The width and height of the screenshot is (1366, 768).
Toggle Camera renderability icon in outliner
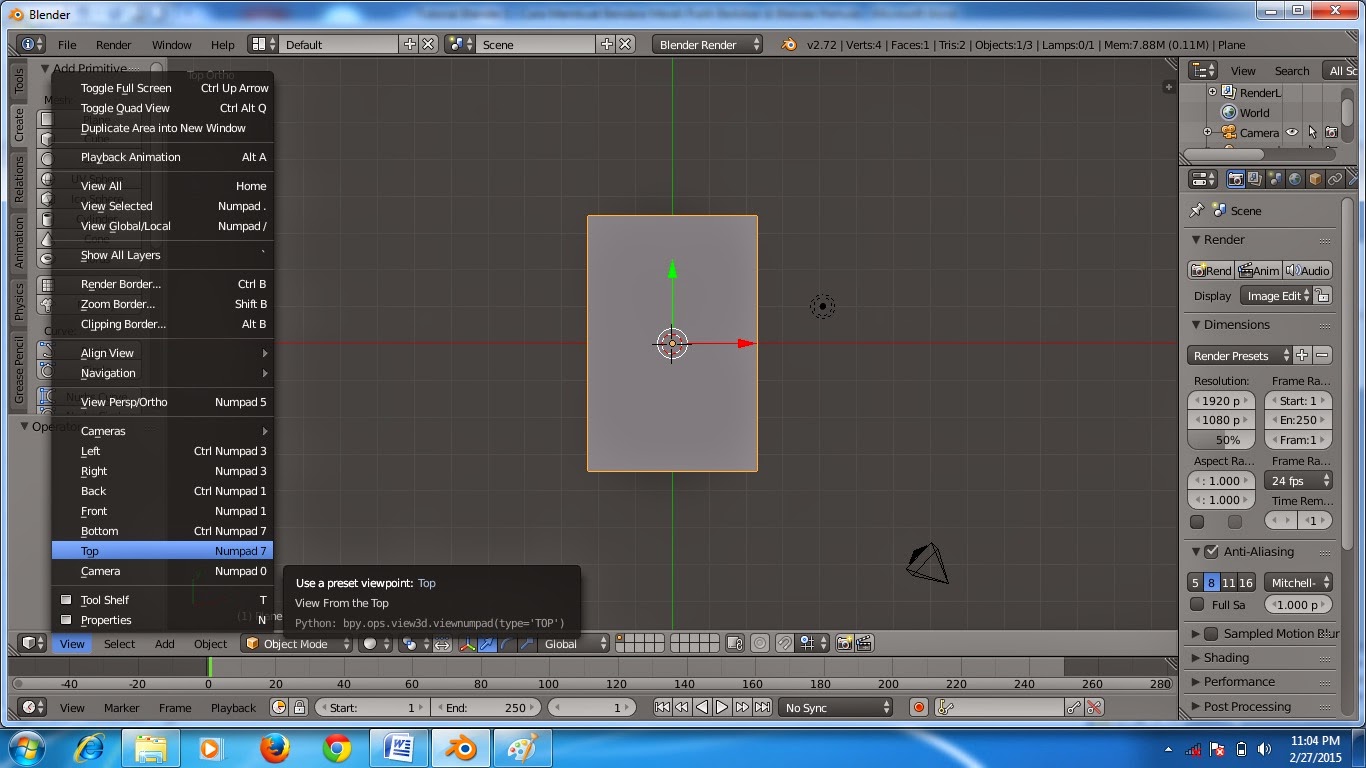coord(1331,132)
